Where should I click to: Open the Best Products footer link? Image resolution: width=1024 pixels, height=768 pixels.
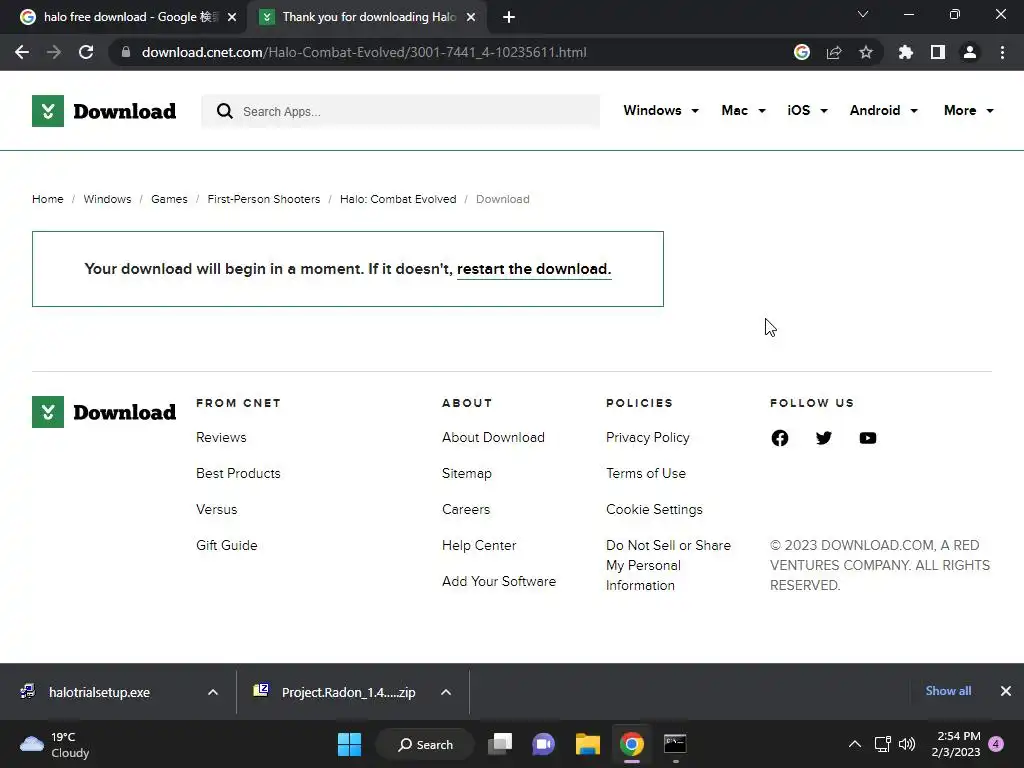(x=238, y=473)
